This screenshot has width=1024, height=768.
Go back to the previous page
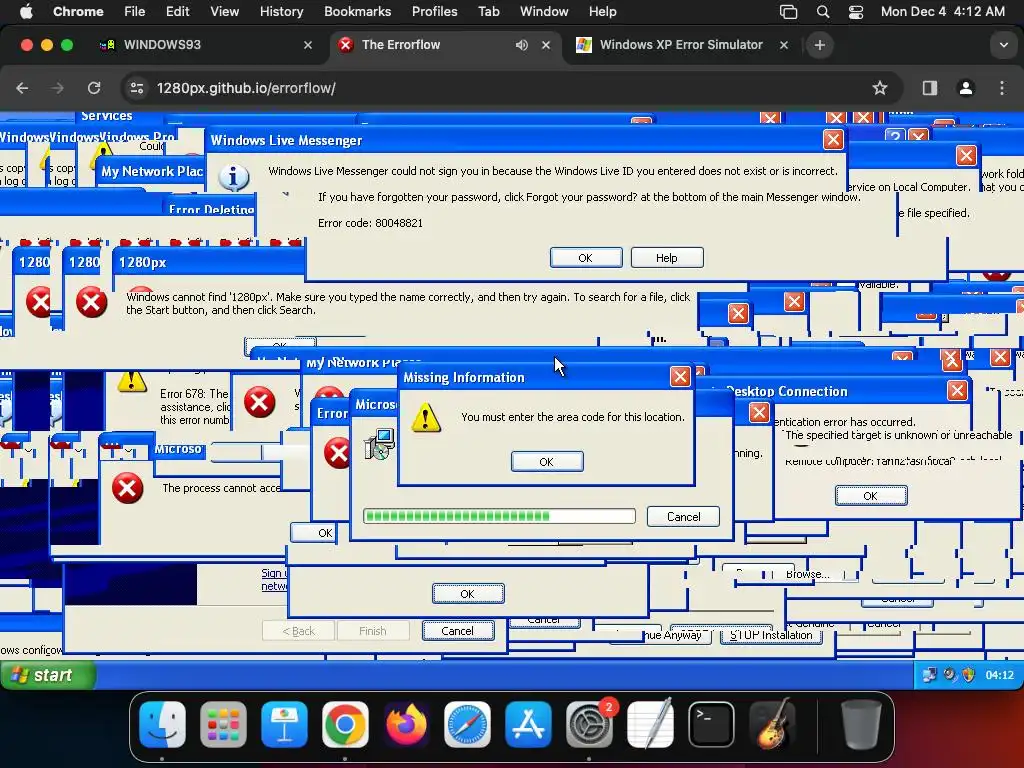coord(22,88)
